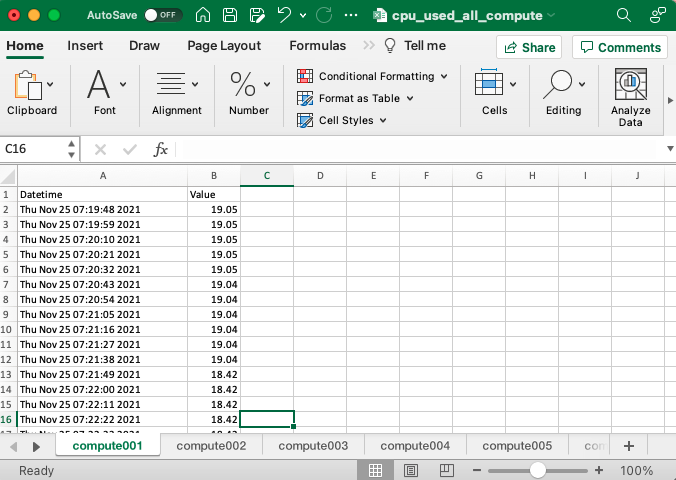
Task: Open the Comments pane button
Action: point(620,47)
